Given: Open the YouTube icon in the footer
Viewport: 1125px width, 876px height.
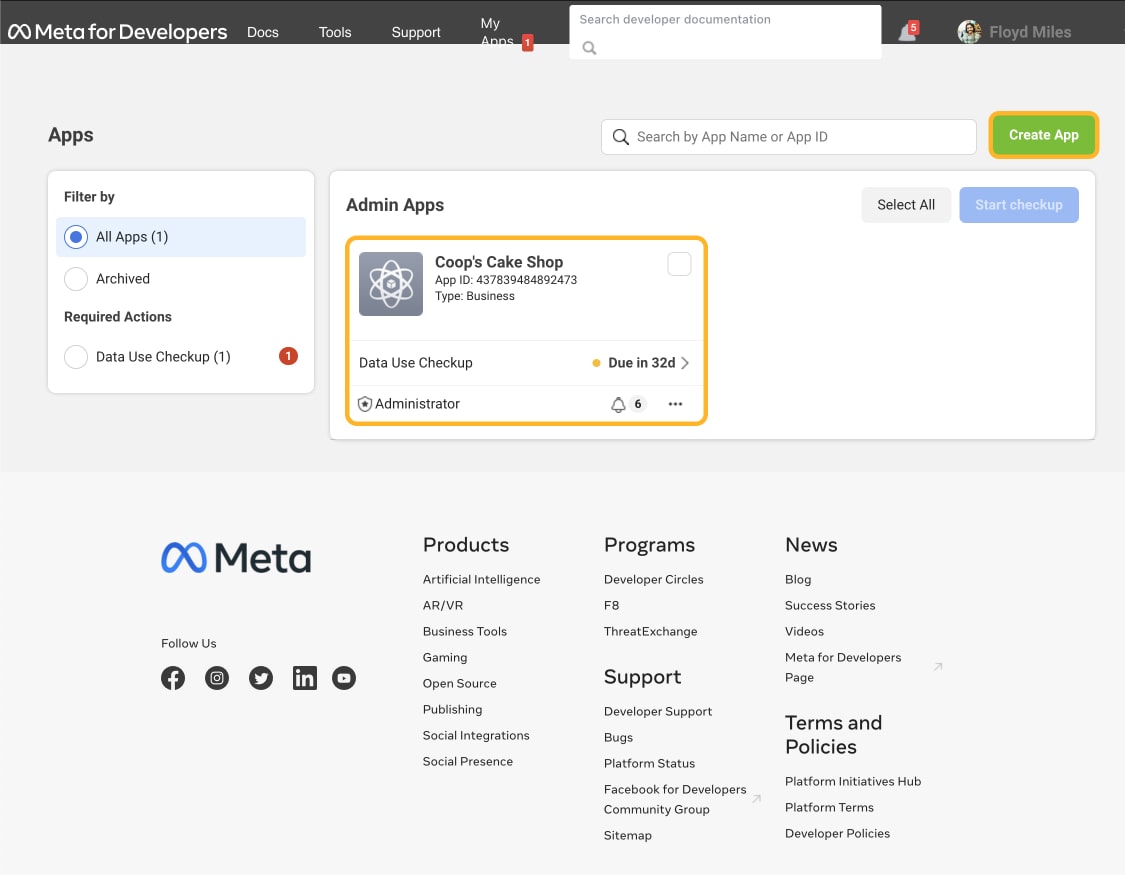Looking at the screenshot, I should tap(343, 678).
